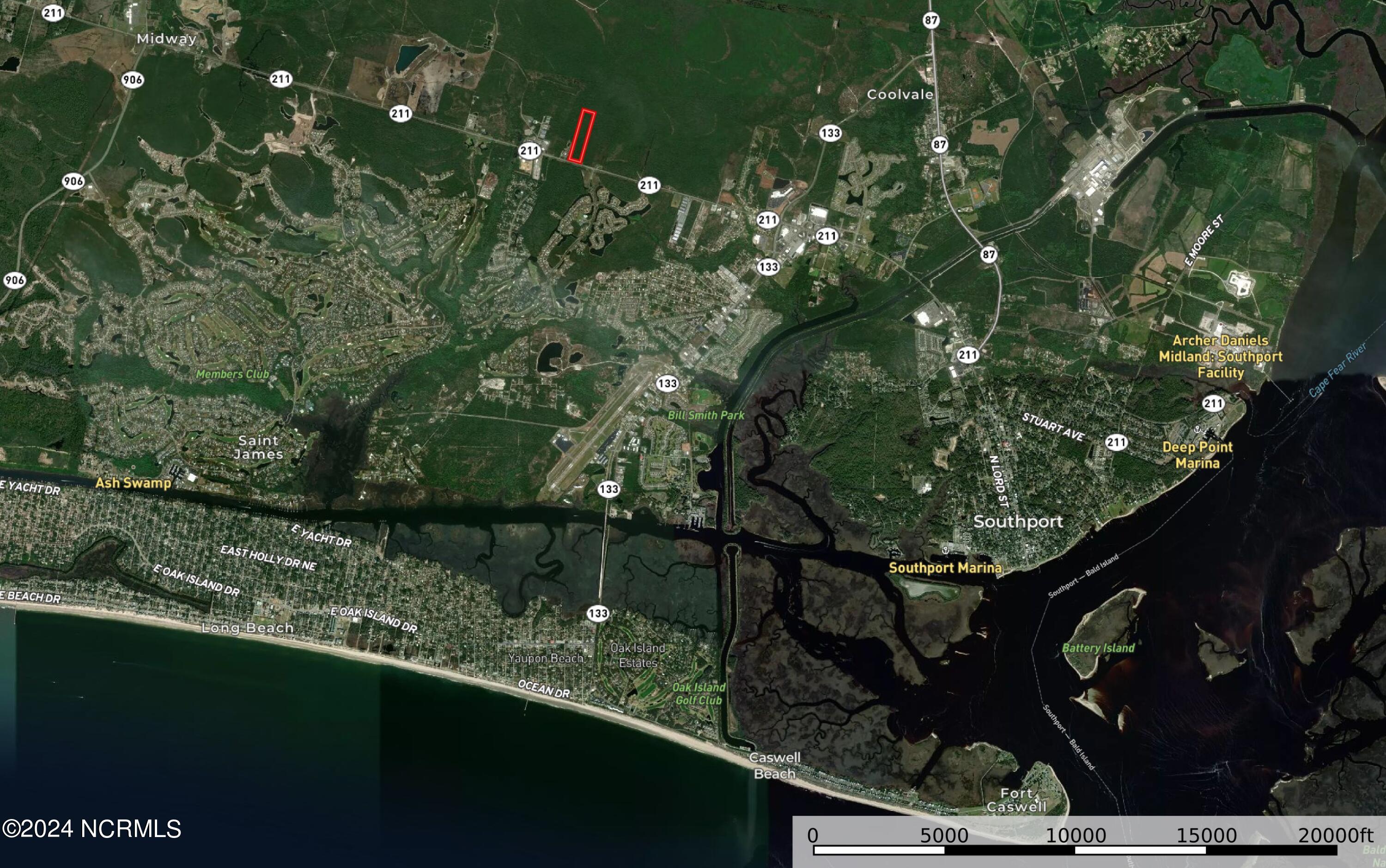Select the Fort Caswell label
The height and width of the screenshot is (868, 1386).
(1016, 800)
